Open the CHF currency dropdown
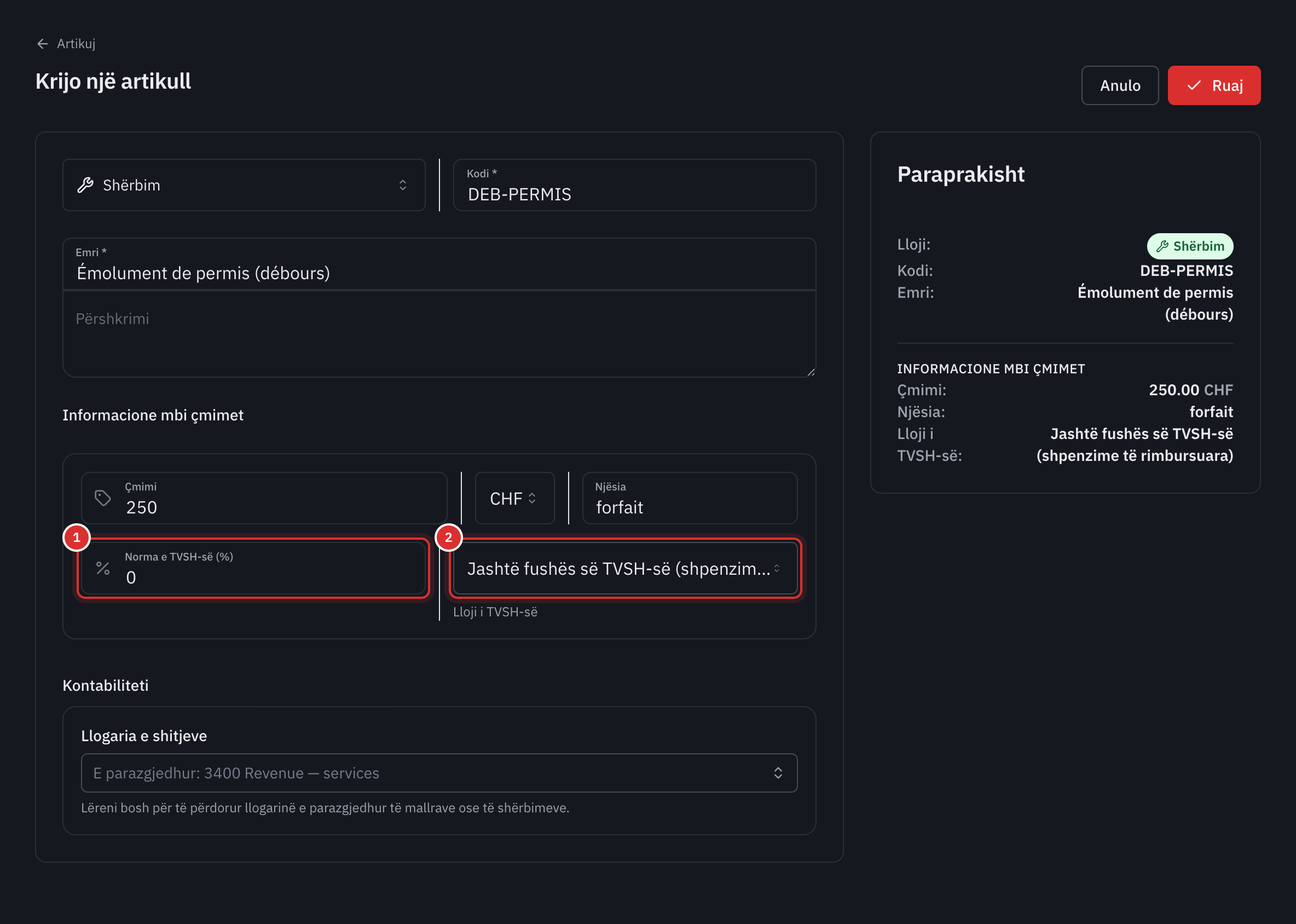 (x=514, y=498)
